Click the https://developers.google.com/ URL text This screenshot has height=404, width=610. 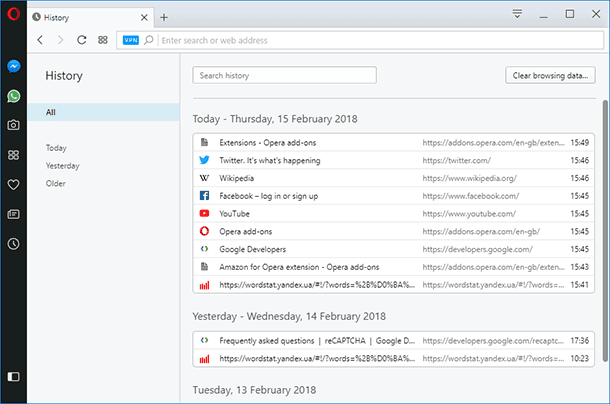477,249
